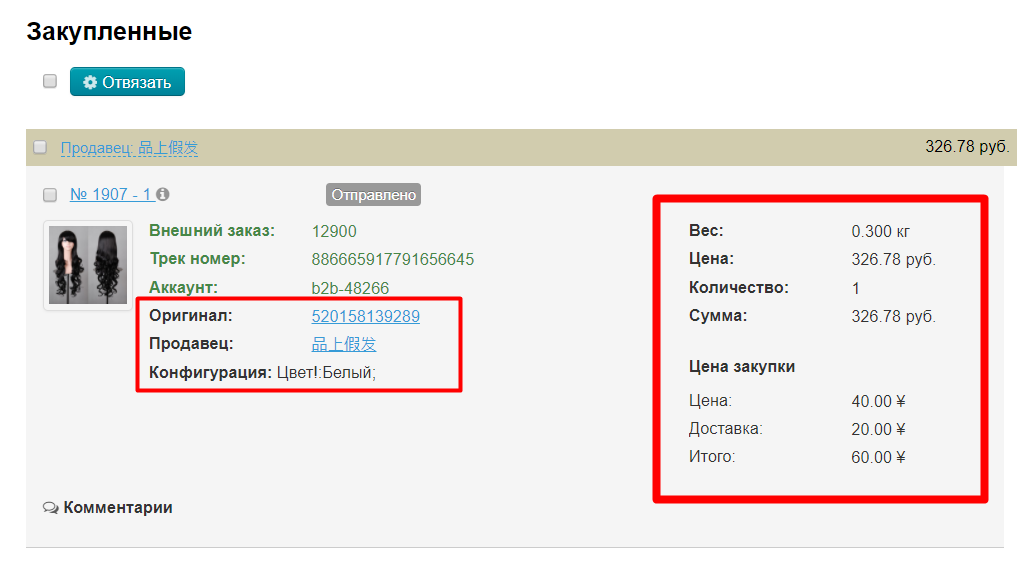
Task: Check the box next to order № 1907 - 1
Action: (50, 195)
